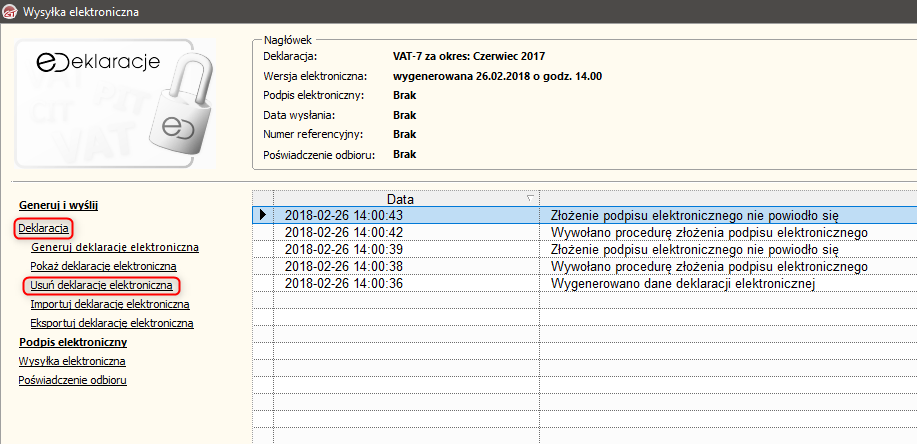The height and width of the screenshot is (444, 917).
Task: Click the VAT-7 za okres: Czerwiec 2017 value
Action: click(469, 57)
